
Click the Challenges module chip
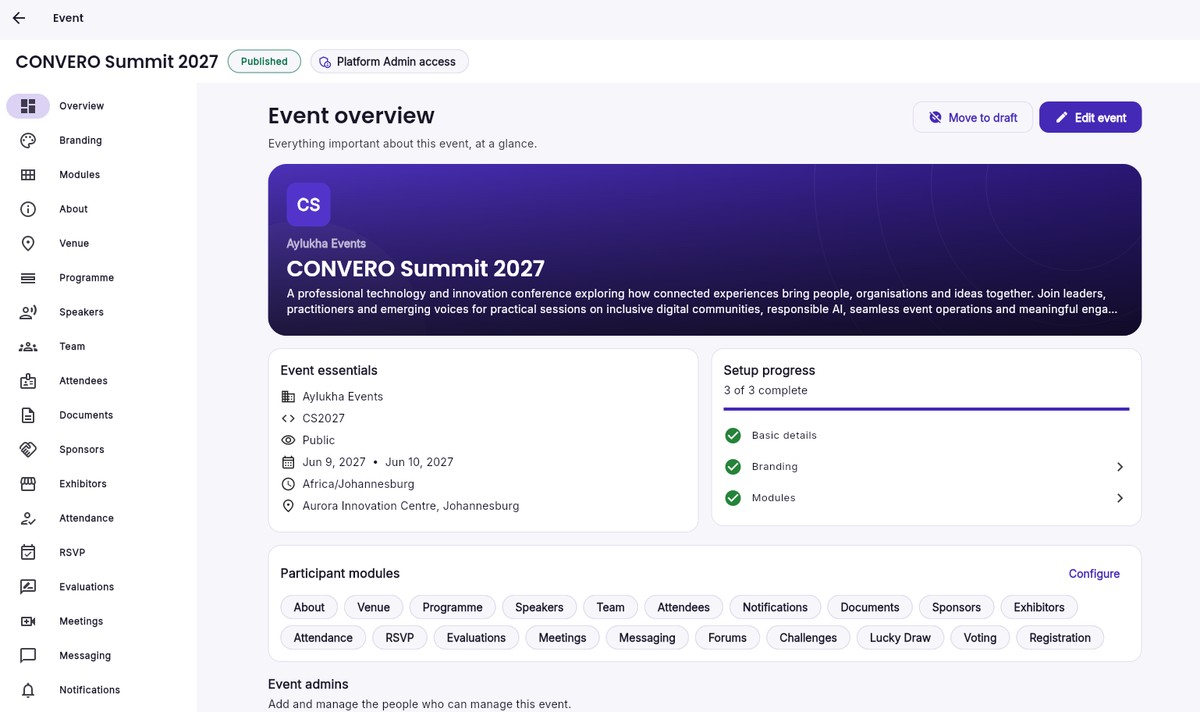click(808, 638)
